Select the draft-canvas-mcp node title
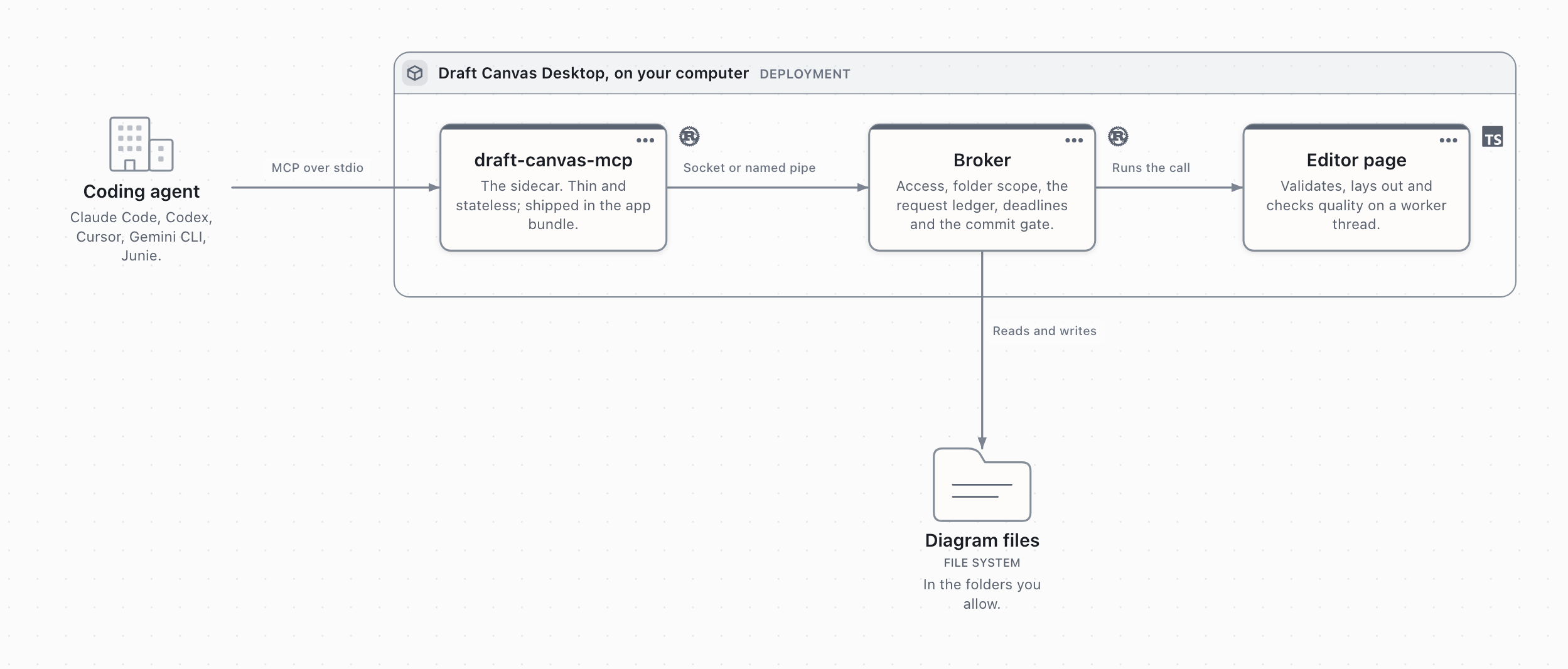The width and height of the screenshot is (1568, 669). pyautogui.click(x=553, y=160)
